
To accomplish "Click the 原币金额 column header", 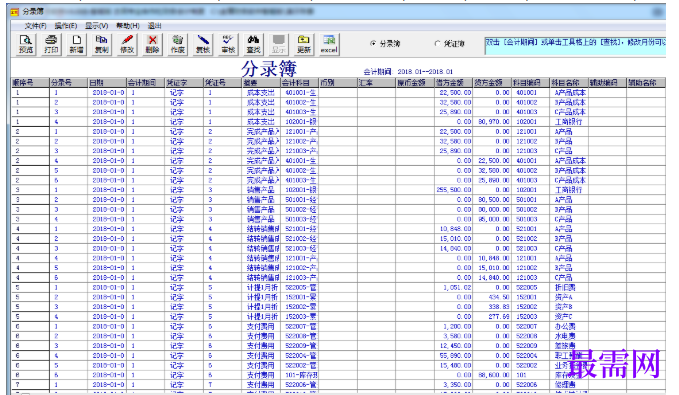I will [415, 83].
